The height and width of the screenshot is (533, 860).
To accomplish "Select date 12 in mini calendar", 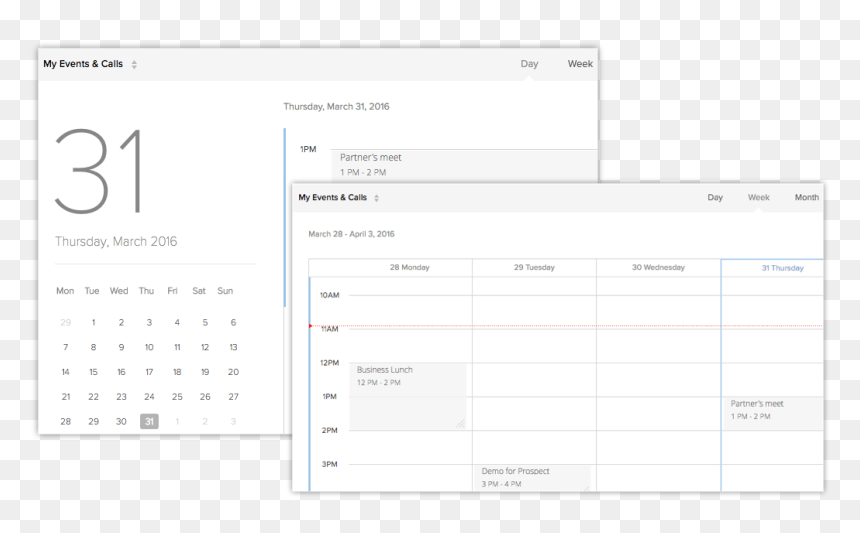I will point(205,347).
